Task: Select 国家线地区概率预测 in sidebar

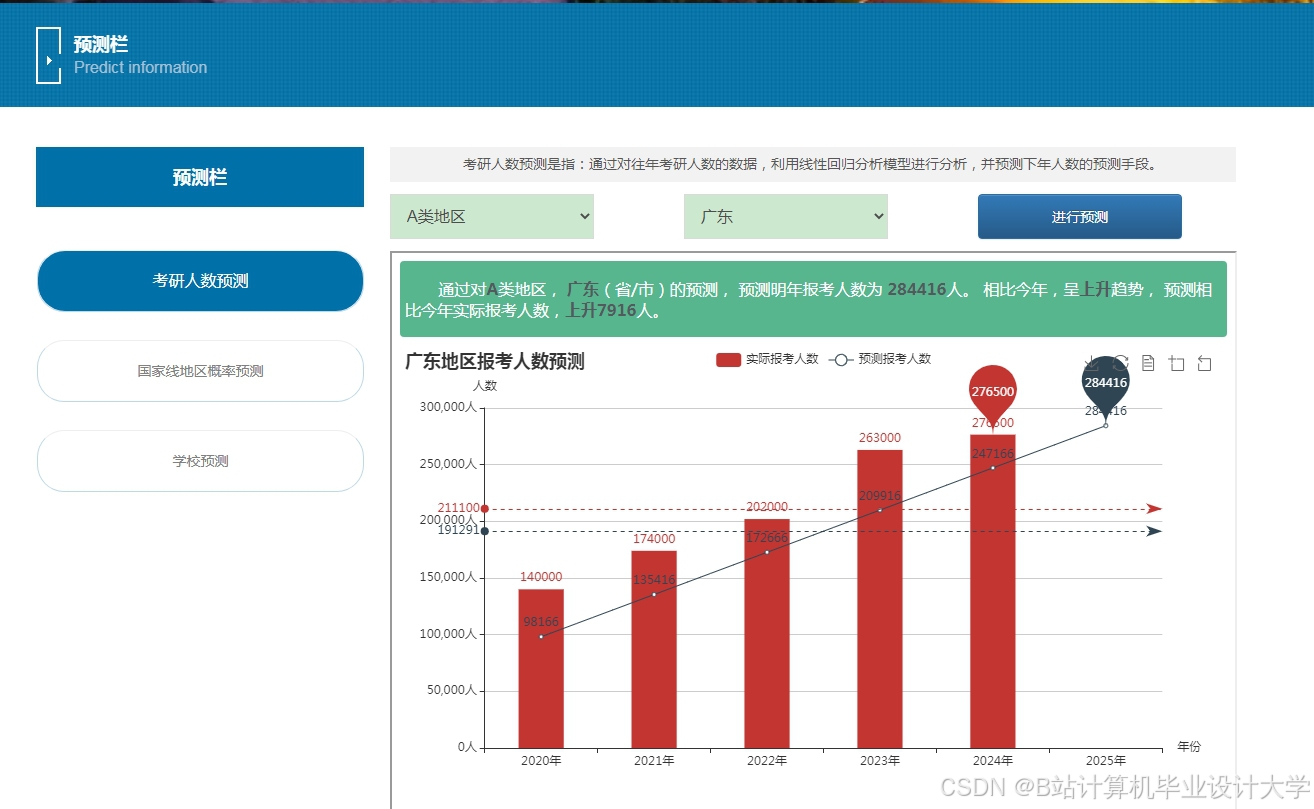Action: click(200, 370)
